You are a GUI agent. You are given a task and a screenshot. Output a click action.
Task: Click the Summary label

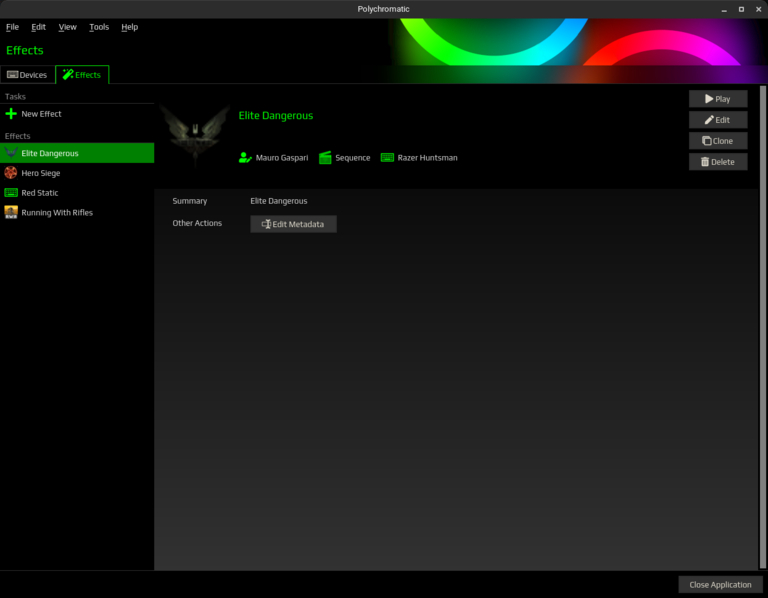[190, 201]
